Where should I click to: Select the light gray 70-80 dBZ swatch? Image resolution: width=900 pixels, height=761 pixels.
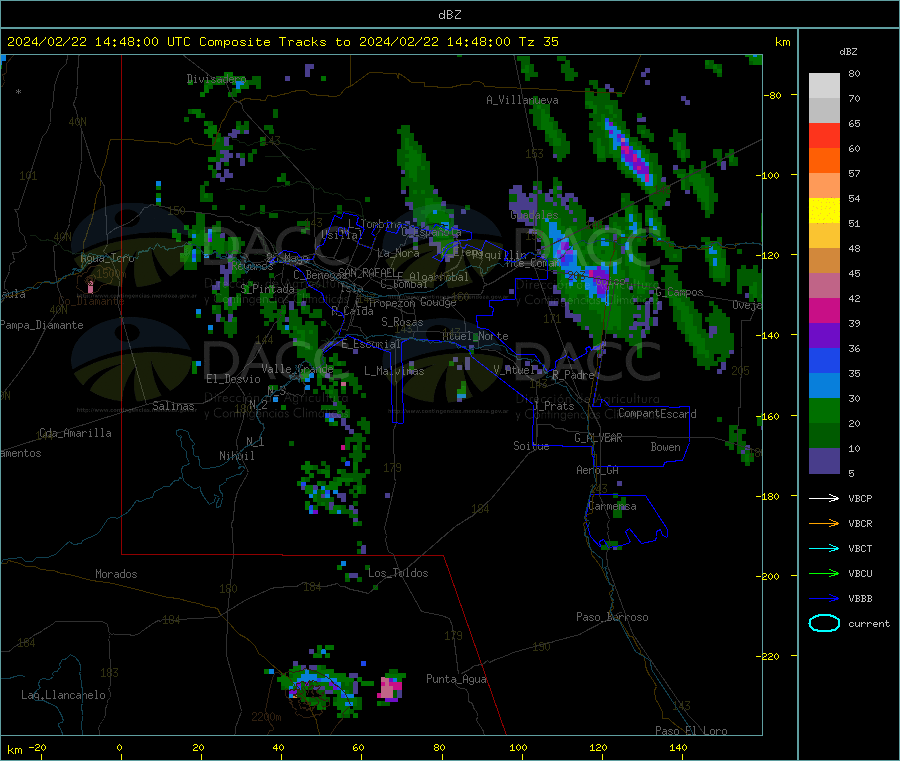click(x=824, y=86)
